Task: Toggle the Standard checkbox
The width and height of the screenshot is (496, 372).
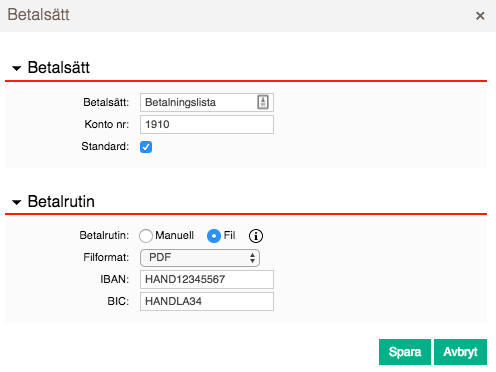Action: [x=146, y=147]
